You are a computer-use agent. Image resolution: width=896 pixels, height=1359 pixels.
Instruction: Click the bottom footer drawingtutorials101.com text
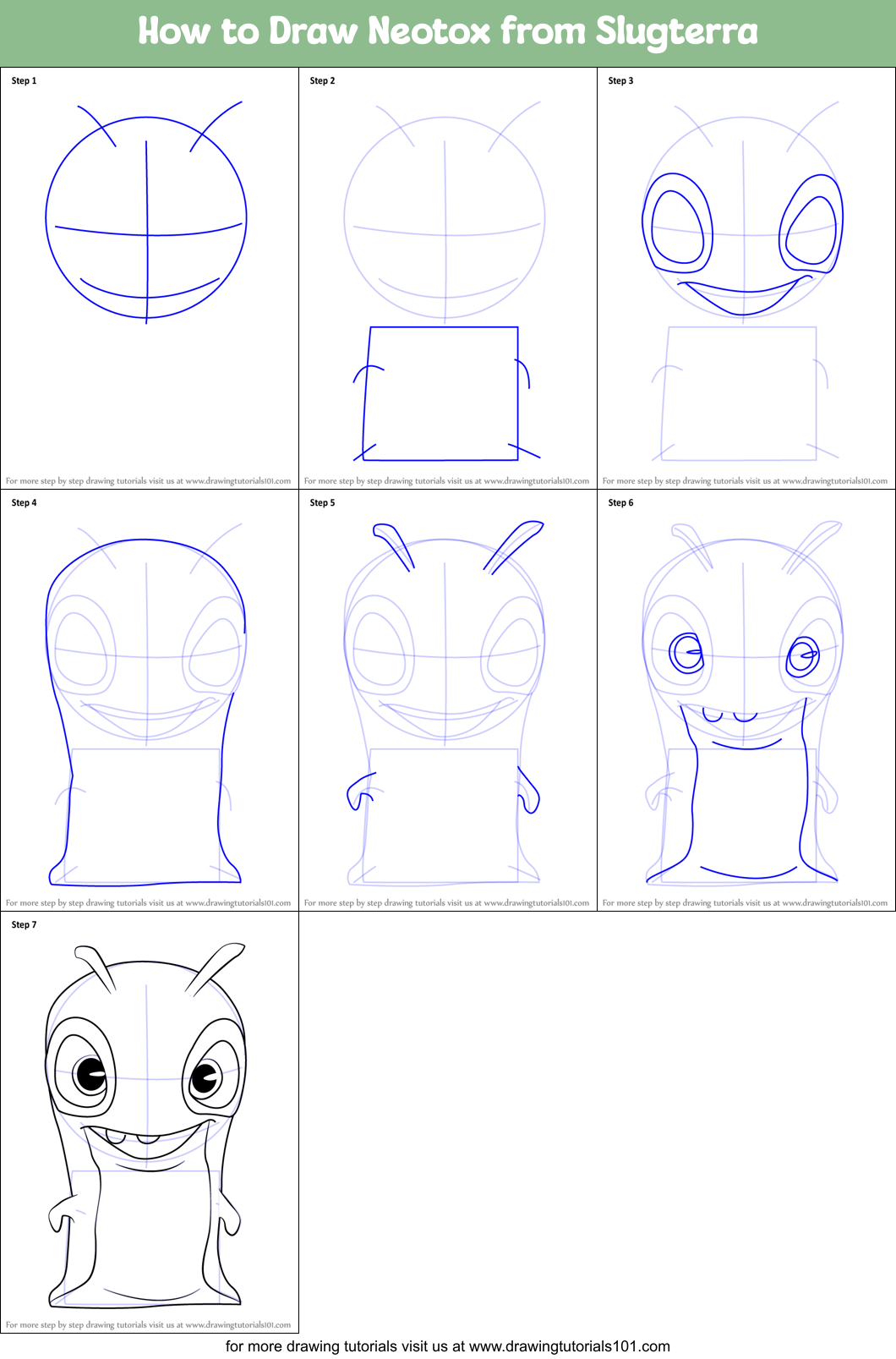tap(448, 1346)
